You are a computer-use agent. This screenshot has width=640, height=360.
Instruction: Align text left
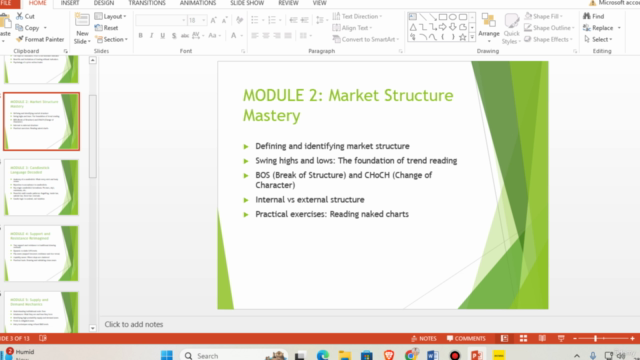(255, 36)
